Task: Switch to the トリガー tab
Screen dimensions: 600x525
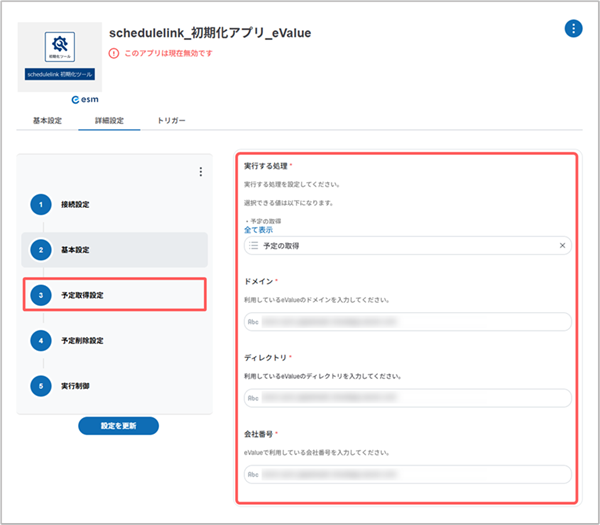Action: [171, 121]
